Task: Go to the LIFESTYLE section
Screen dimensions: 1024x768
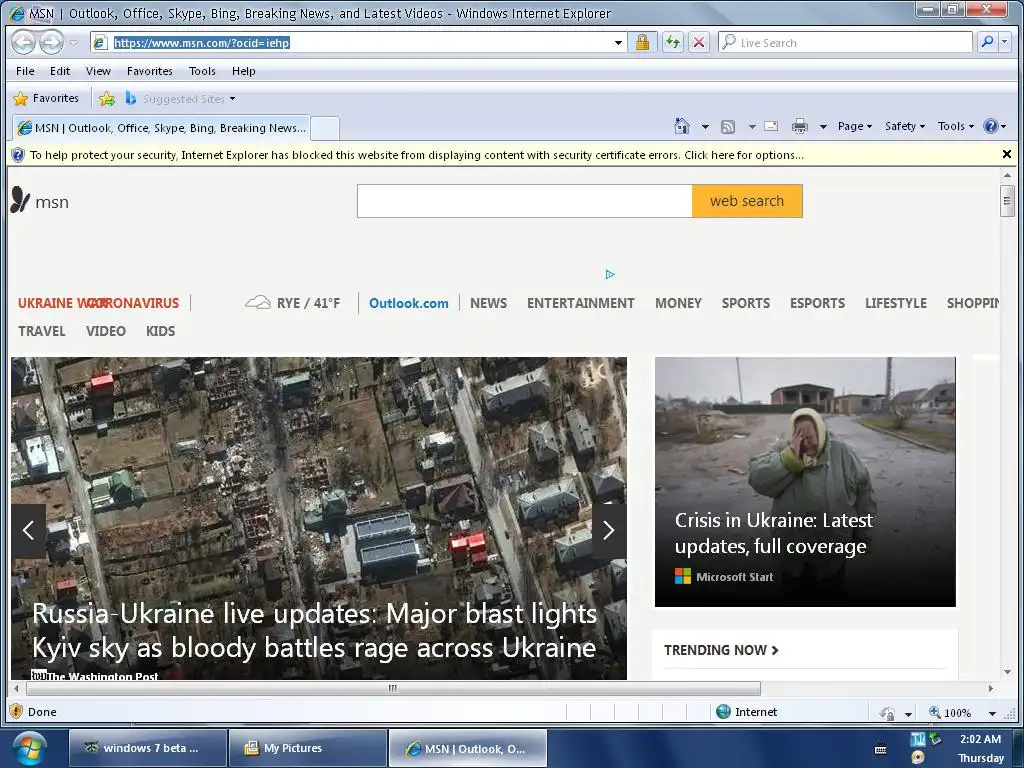Action: [x=896, y=303]
